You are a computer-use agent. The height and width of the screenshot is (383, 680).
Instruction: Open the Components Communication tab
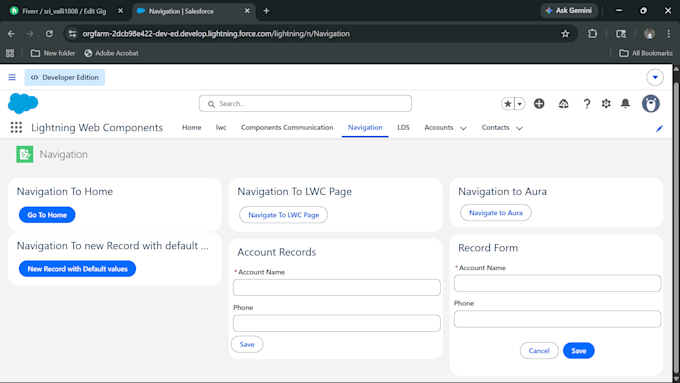[x=287, y=128]
